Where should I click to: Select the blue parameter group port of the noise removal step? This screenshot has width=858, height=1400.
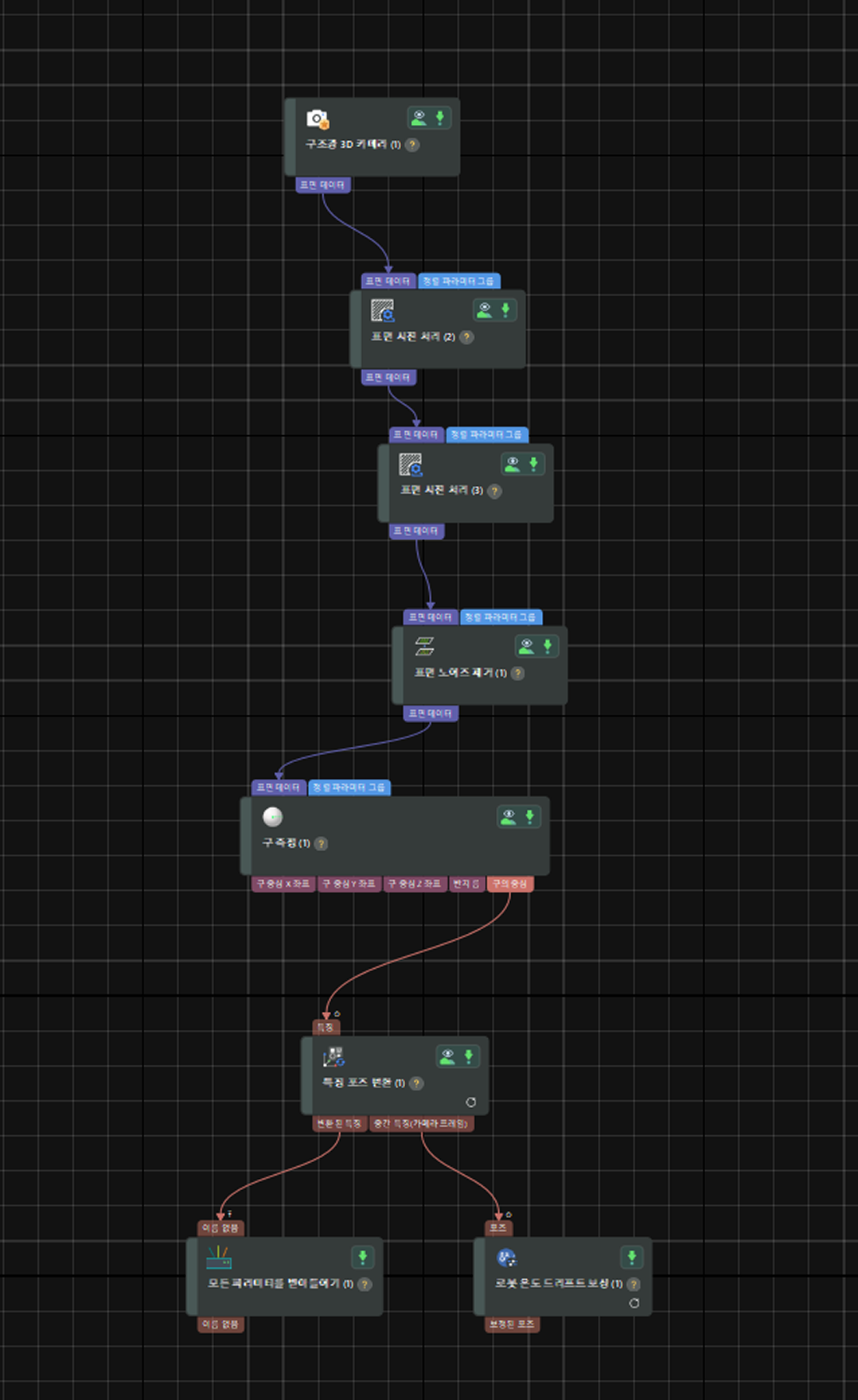click(x=501, y=616)
